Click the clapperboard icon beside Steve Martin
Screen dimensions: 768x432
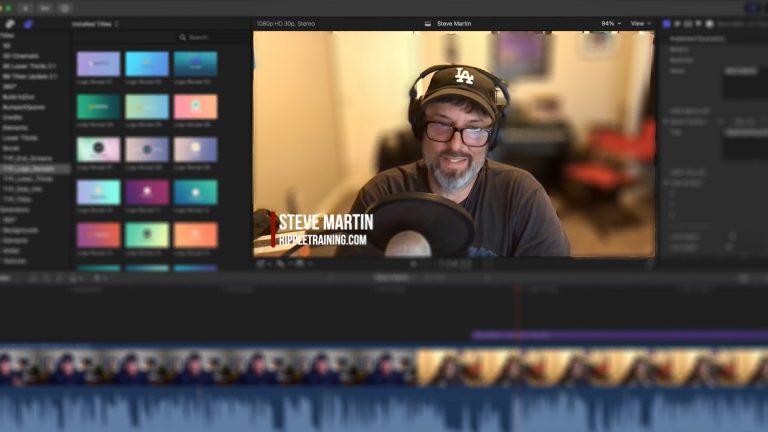click(428, 24)
